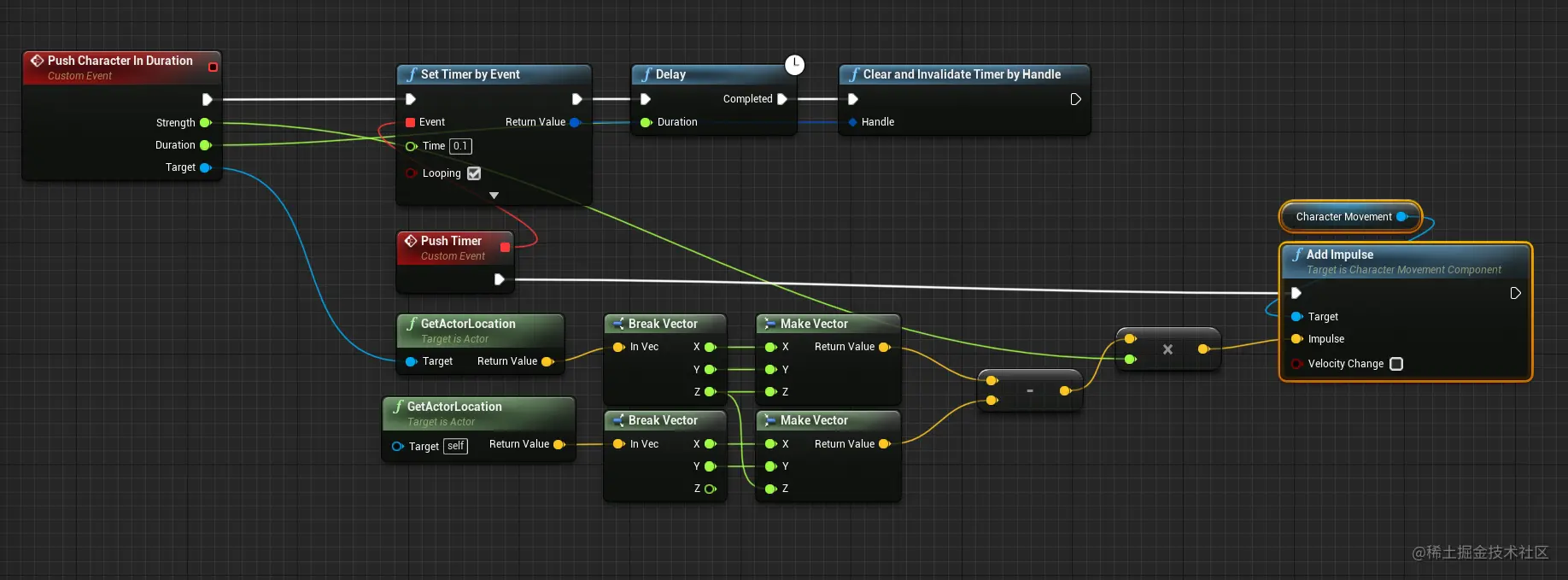Click Y input pin of upper Make Vector
1568x580 pixels.
pos(770,370)
